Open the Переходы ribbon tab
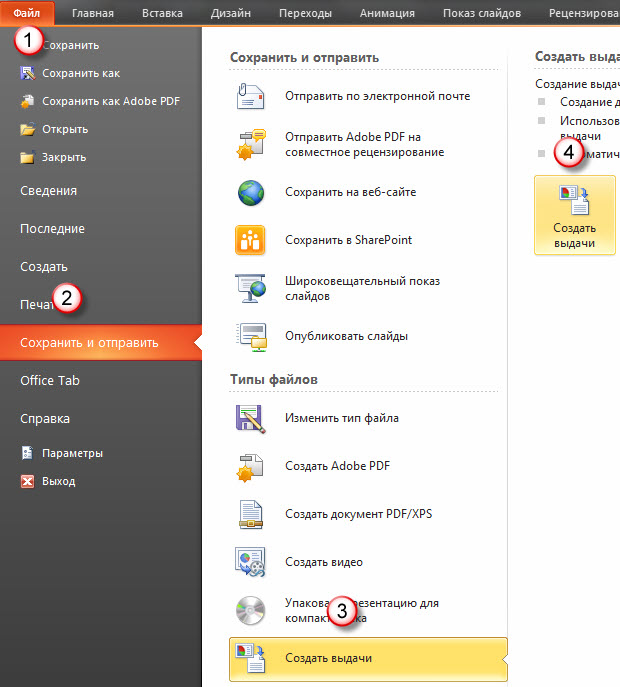620x687 pixels. tap(305, 13)
